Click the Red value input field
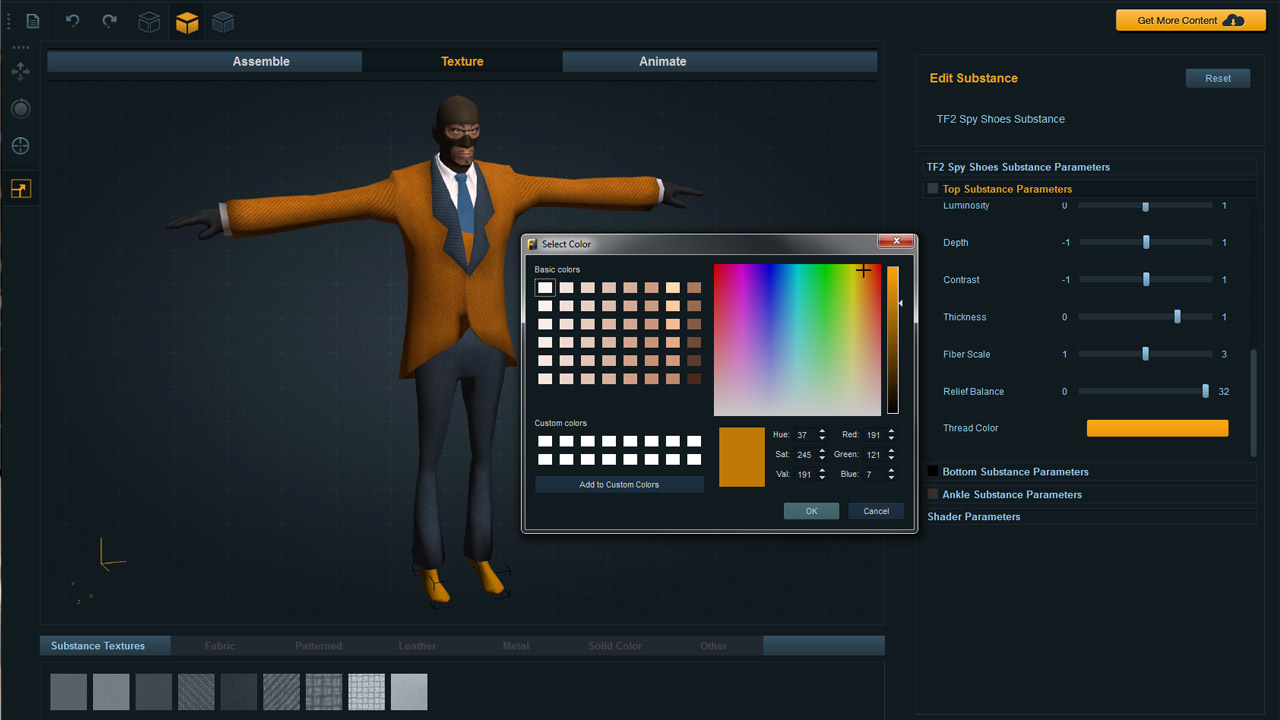The width and height of the screenshot is (1280, 720). click(x=874, y=435)
